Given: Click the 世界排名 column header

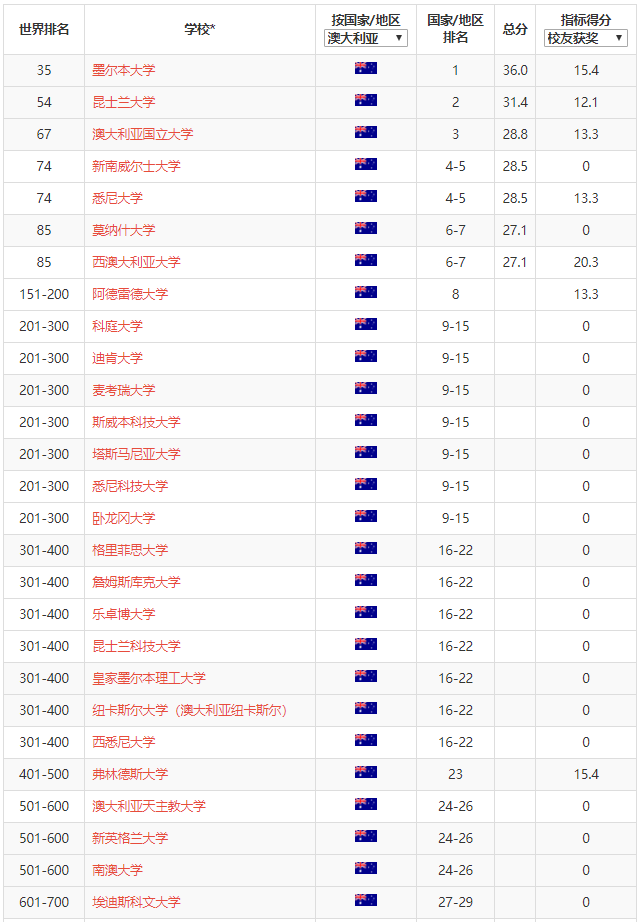Looking at the screenshot, I should tap(44, 29).
